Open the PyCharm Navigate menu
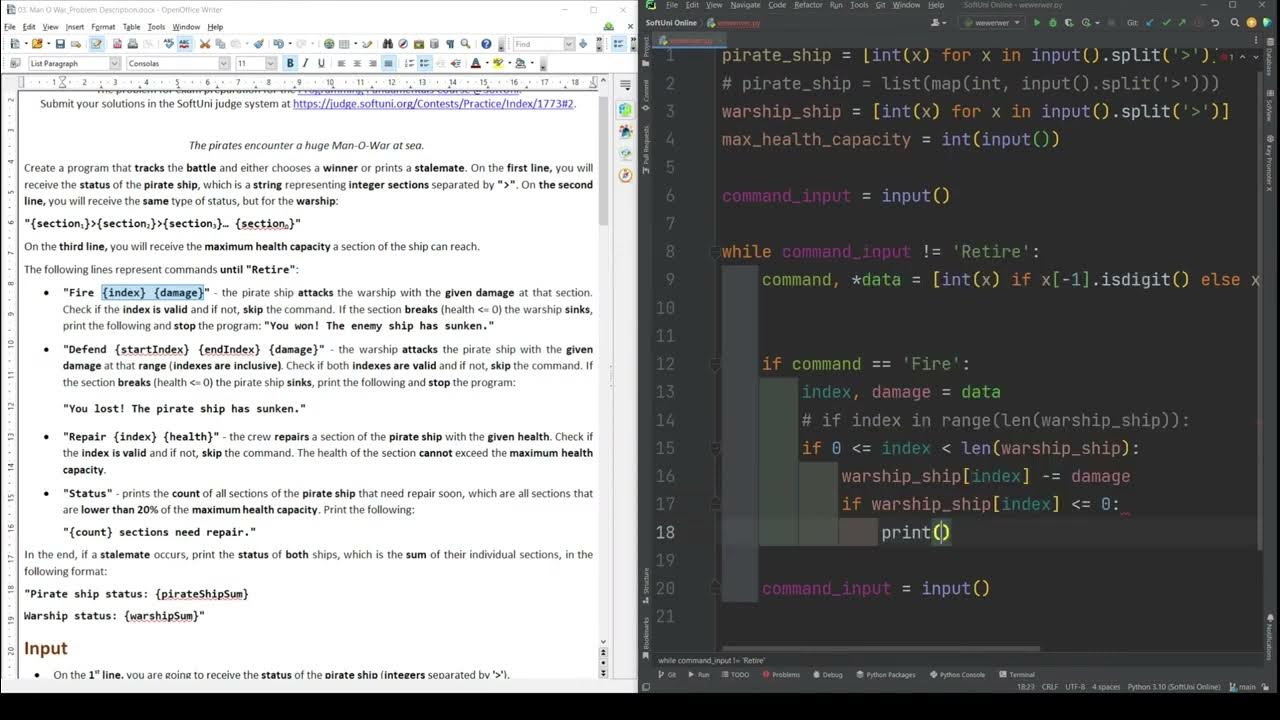This screenshot has height=720, width=1280. click(x=745, y=5)
